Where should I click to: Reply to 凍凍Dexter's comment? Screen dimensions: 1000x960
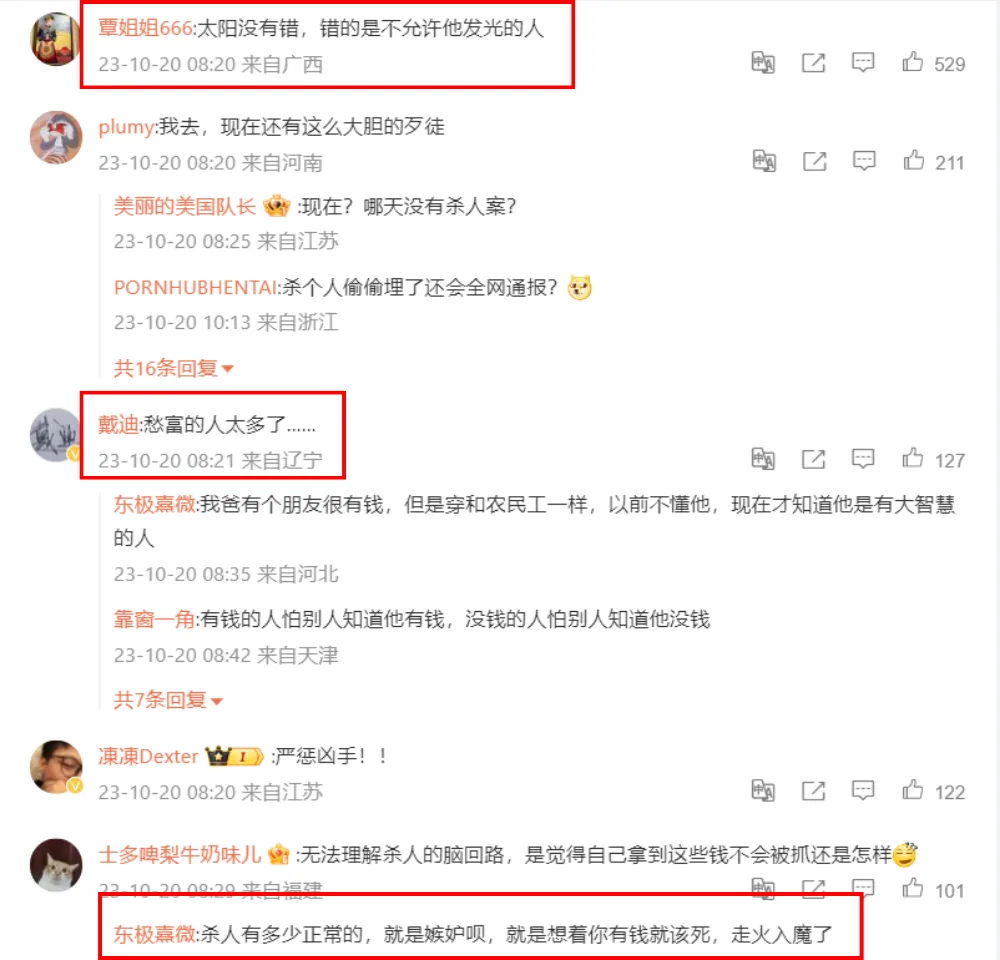863,791
